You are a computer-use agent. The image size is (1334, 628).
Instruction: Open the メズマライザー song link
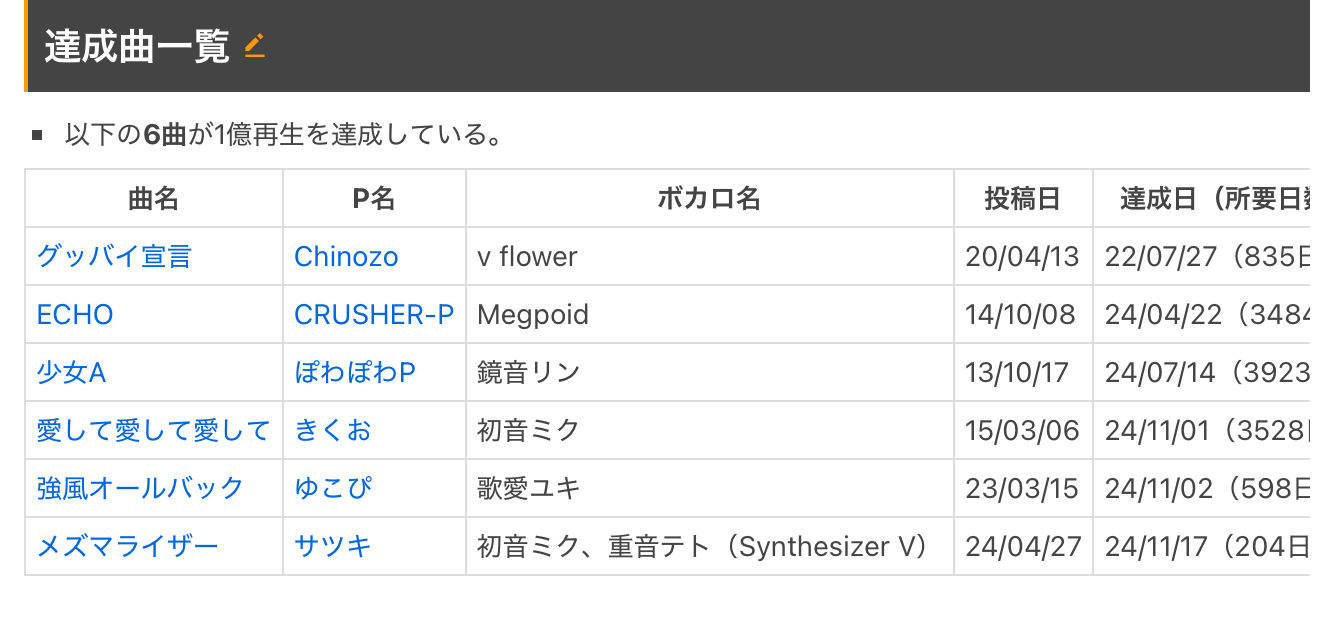(x=127, y=547)
